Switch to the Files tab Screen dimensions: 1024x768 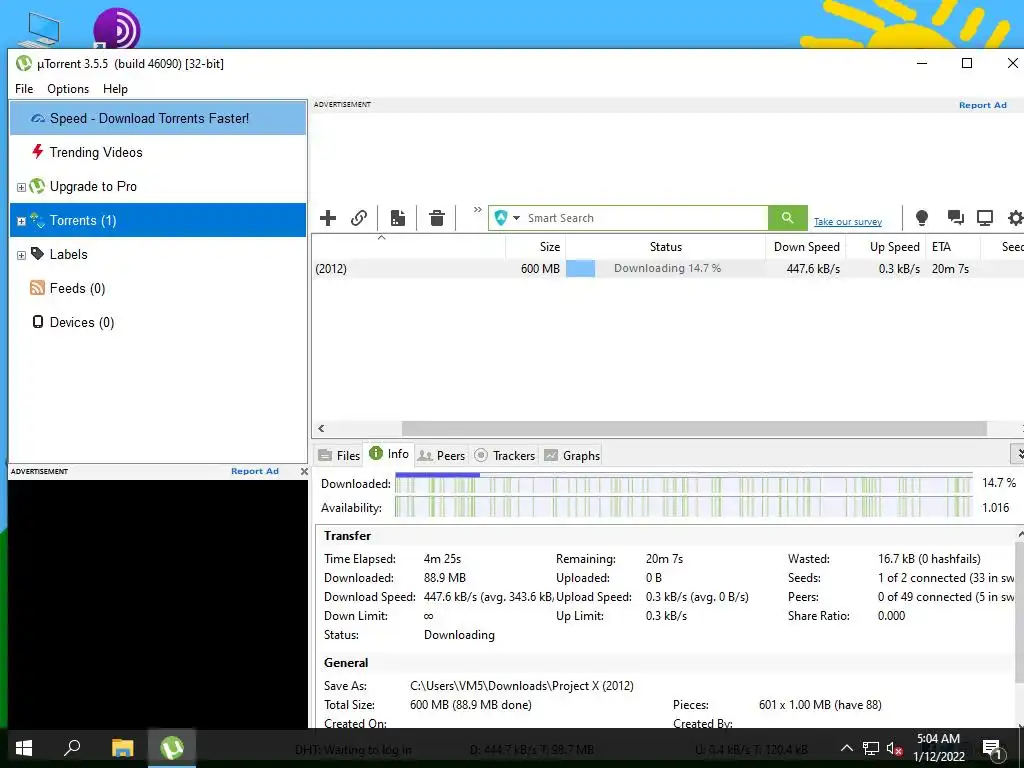point(338,455)
